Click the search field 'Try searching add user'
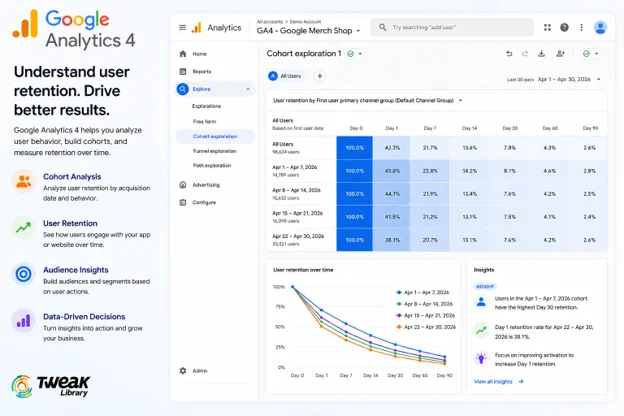The image size is (624, 416). pyautogui.click(x=452, y=27)
